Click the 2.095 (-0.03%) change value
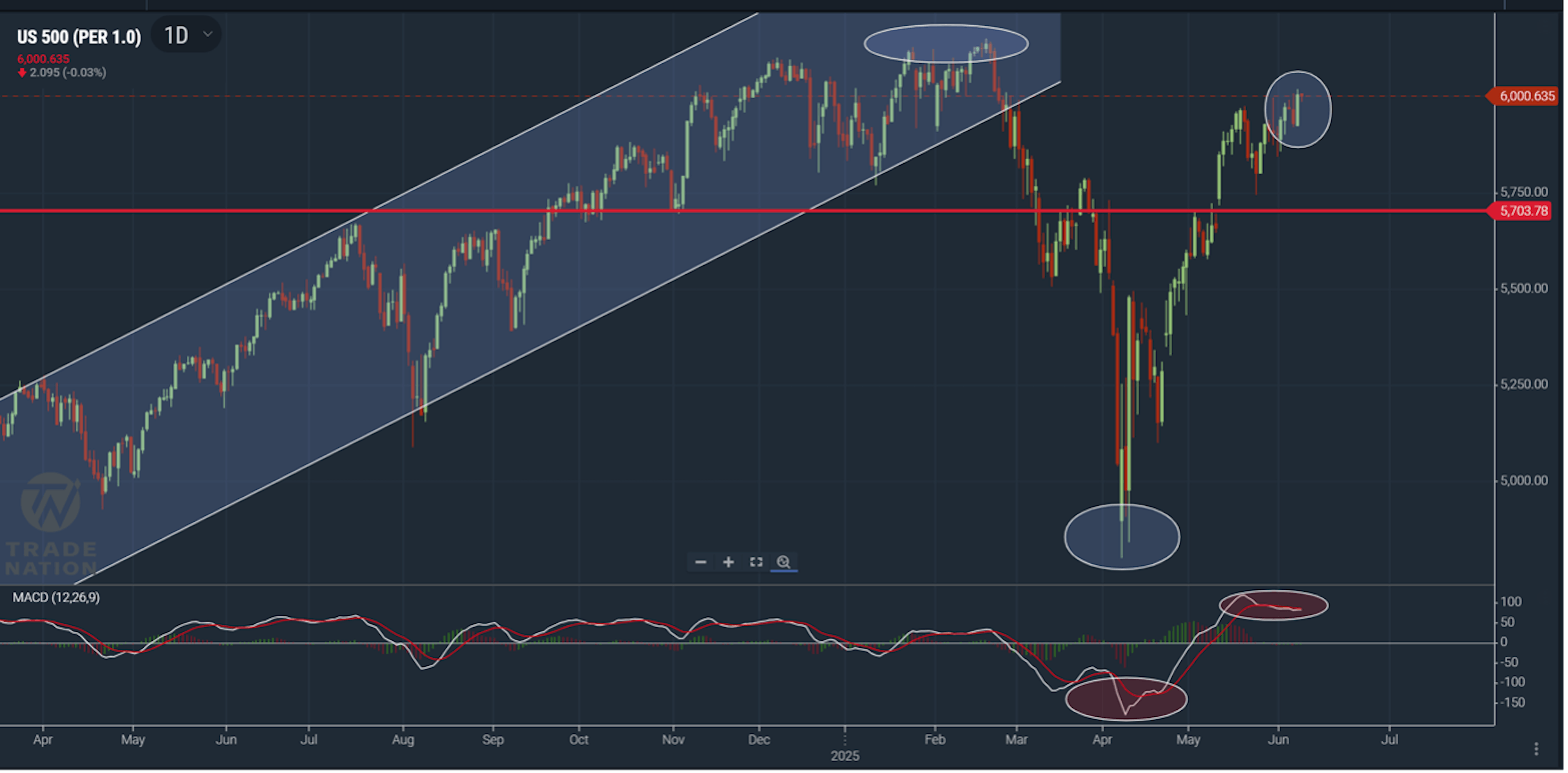Viewport: 1568px width, 773px height. [x=67, y=72]
